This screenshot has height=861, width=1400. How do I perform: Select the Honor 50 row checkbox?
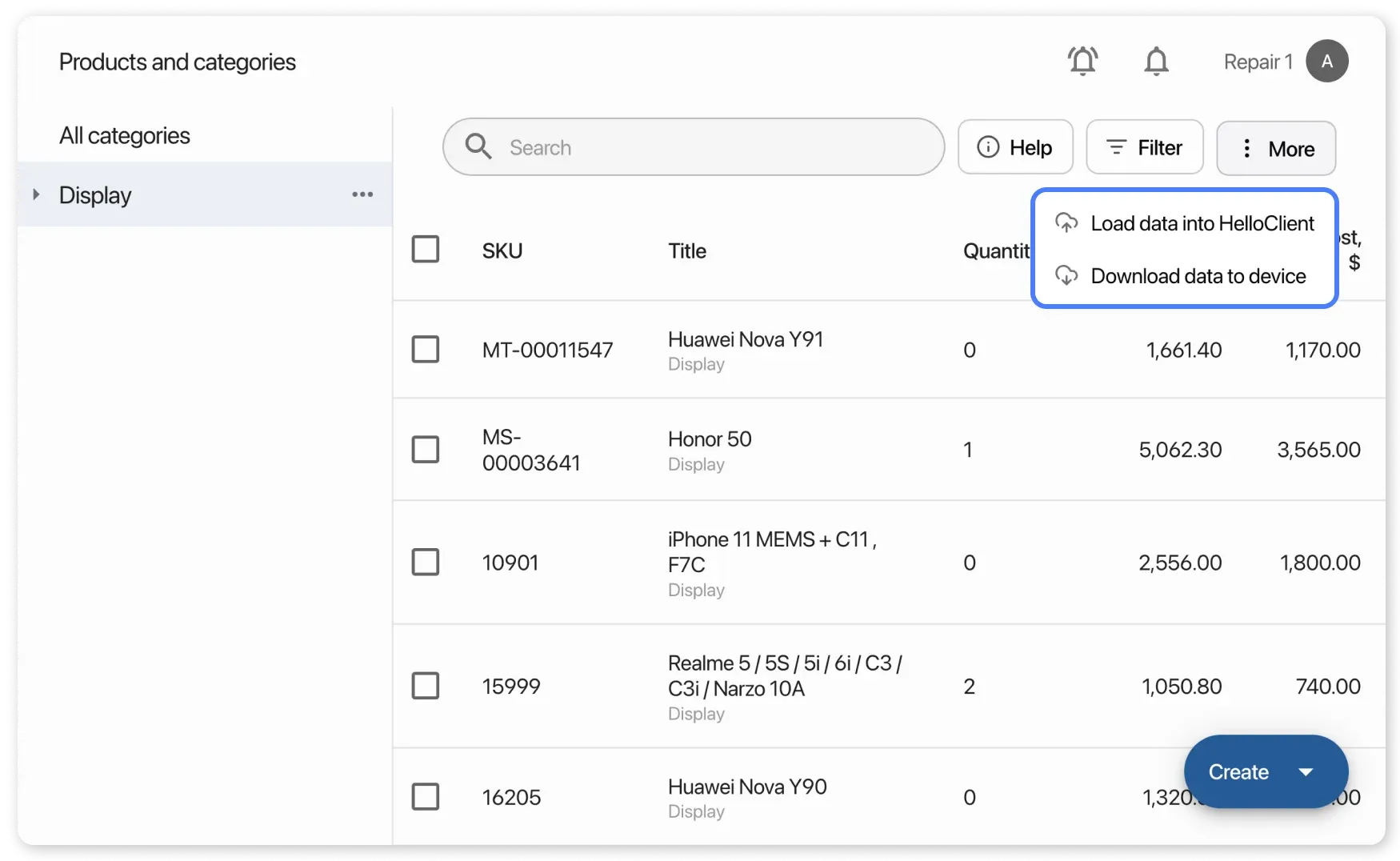tap(425, 450)
